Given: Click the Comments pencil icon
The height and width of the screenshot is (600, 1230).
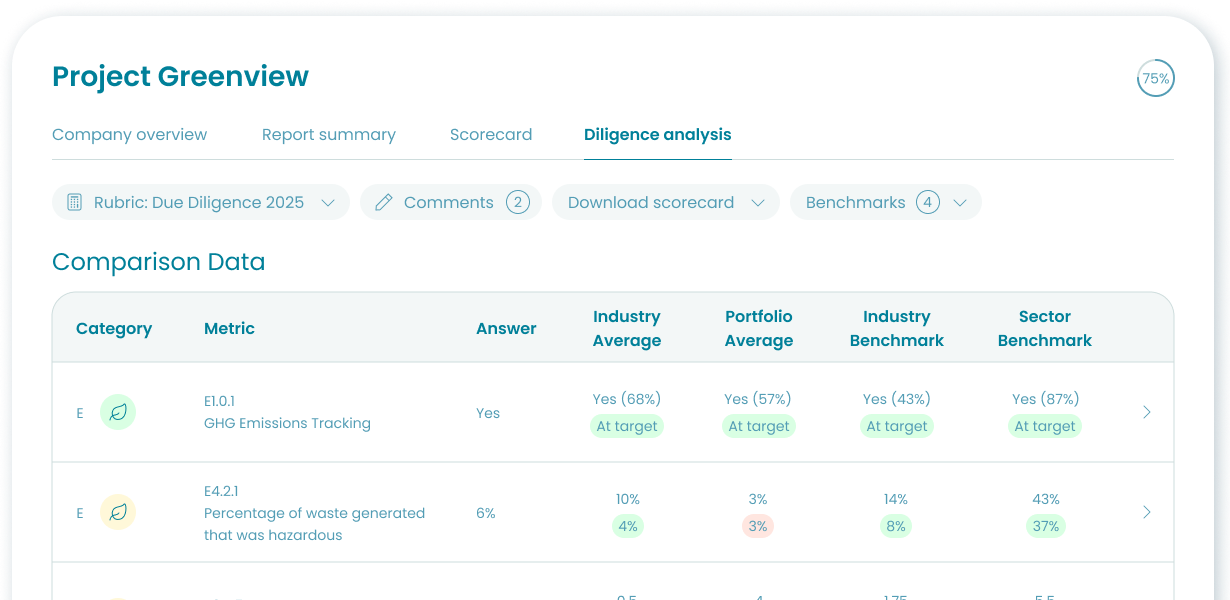Looking at the screenshot, I should 383,202.
